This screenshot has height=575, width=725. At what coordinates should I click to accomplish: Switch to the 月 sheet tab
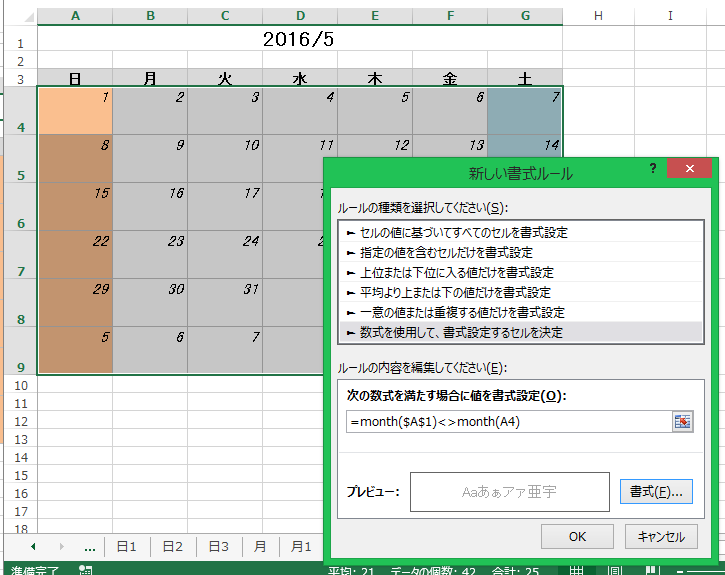click(x=260, y=547)
